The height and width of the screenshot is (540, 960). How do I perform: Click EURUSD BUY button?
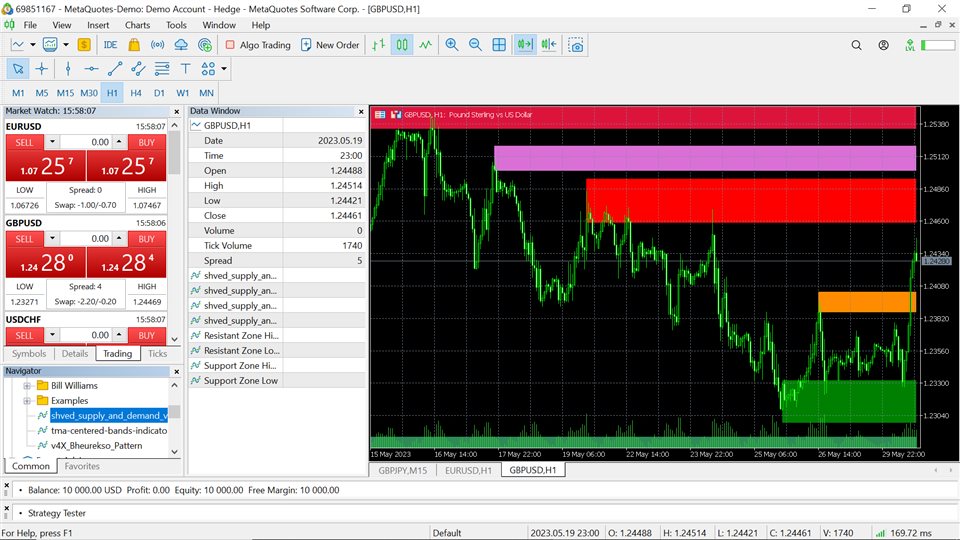point(146,142)
